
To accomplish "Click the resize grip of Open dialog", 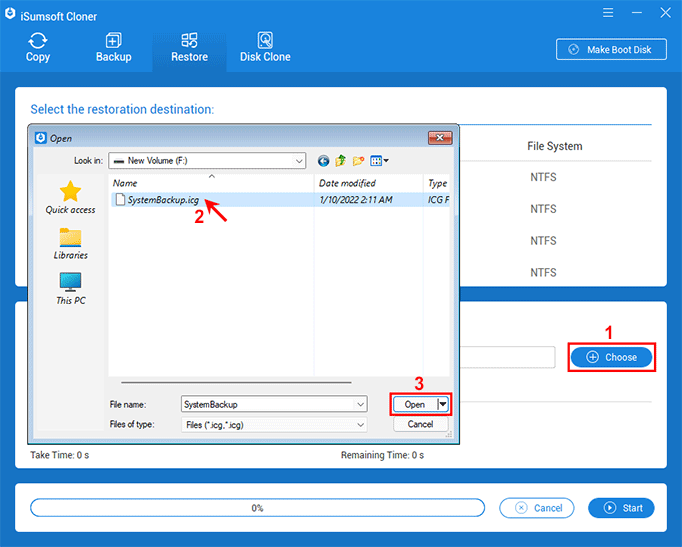I will [x=449, y=434].
